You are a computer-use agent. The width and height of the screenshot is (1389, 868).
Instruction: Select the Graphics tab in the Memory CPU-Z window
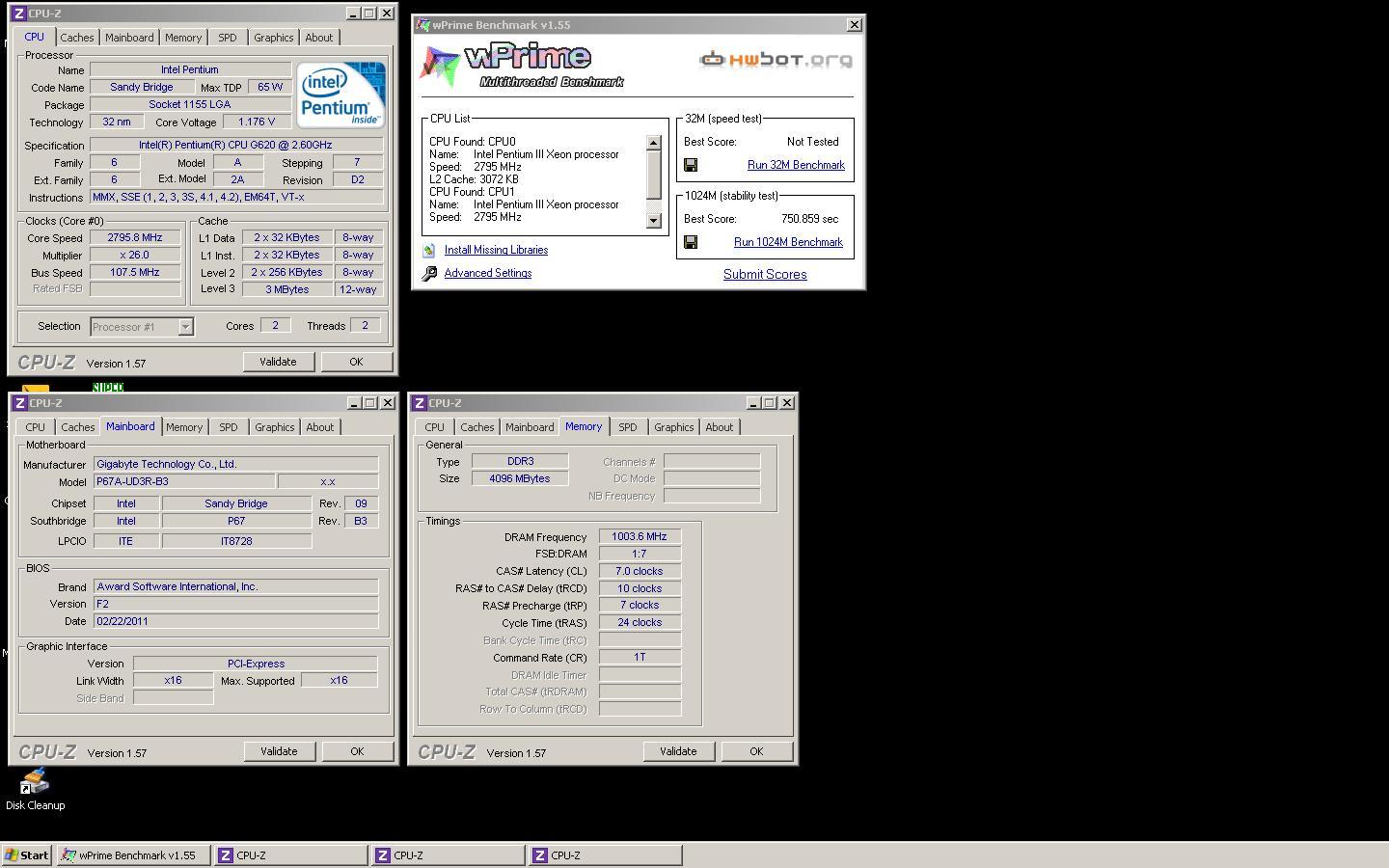673,427
